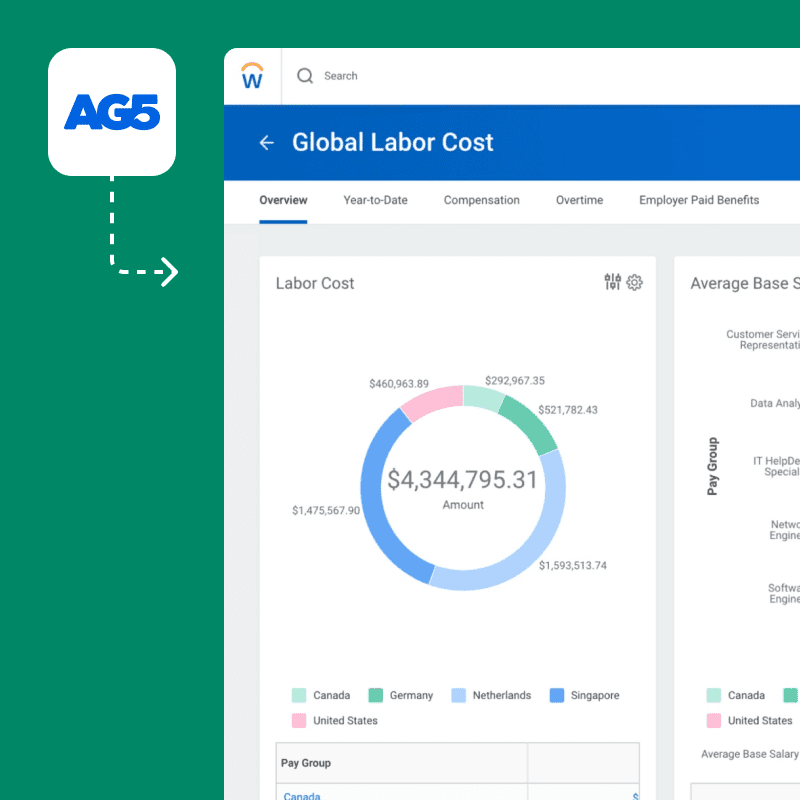Click the Workday logo icon

click(x=253, y=76)
